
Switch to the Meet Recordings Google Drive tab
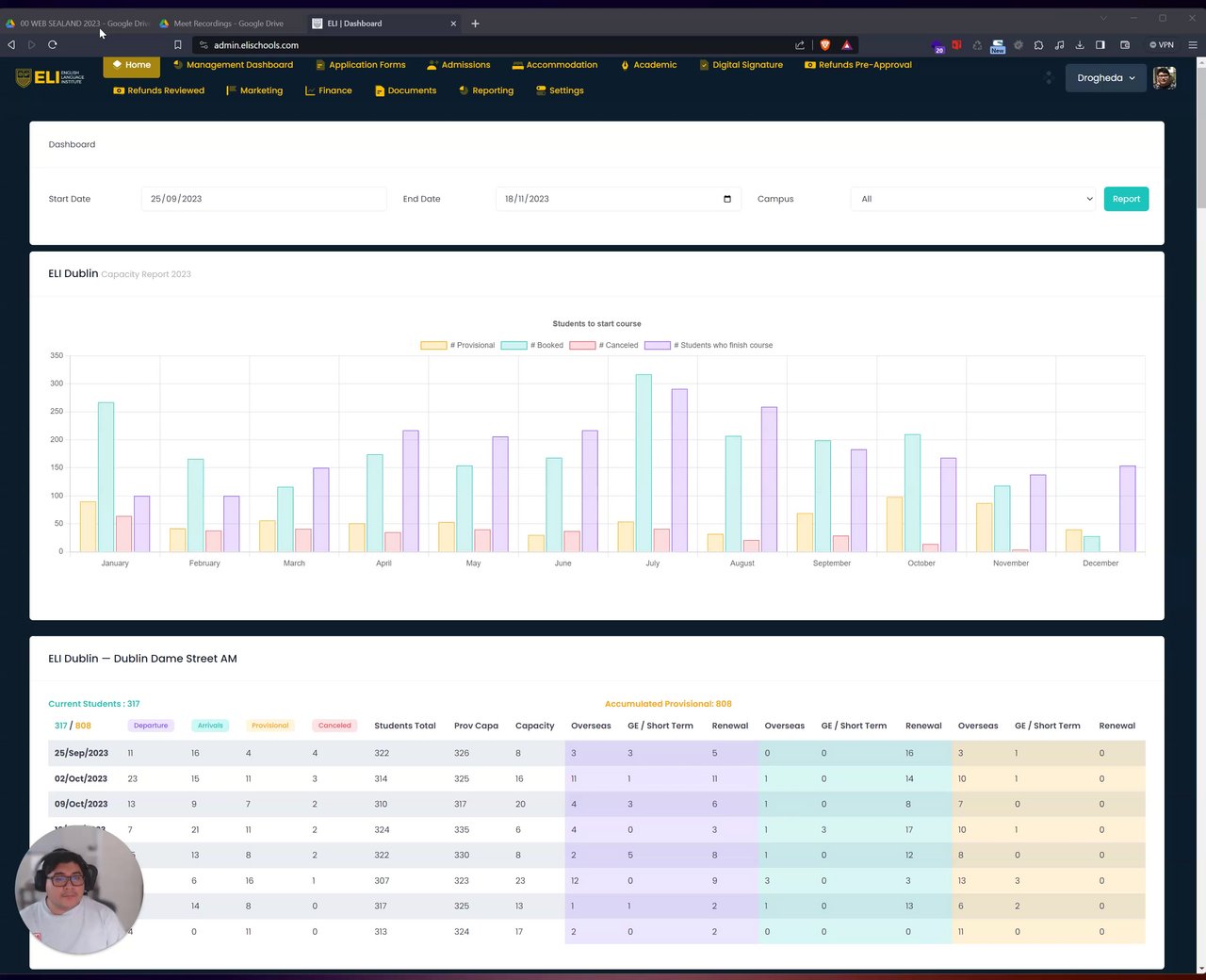tap(227, 24)
